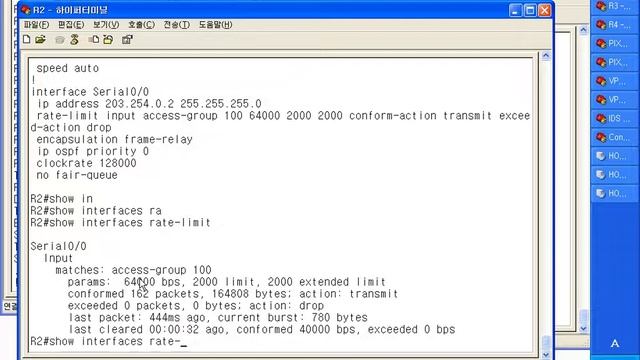Viewport: 640px width, 360px height.
Task: Click the greyed-out Call telephone icon
Action: (60, 40)
